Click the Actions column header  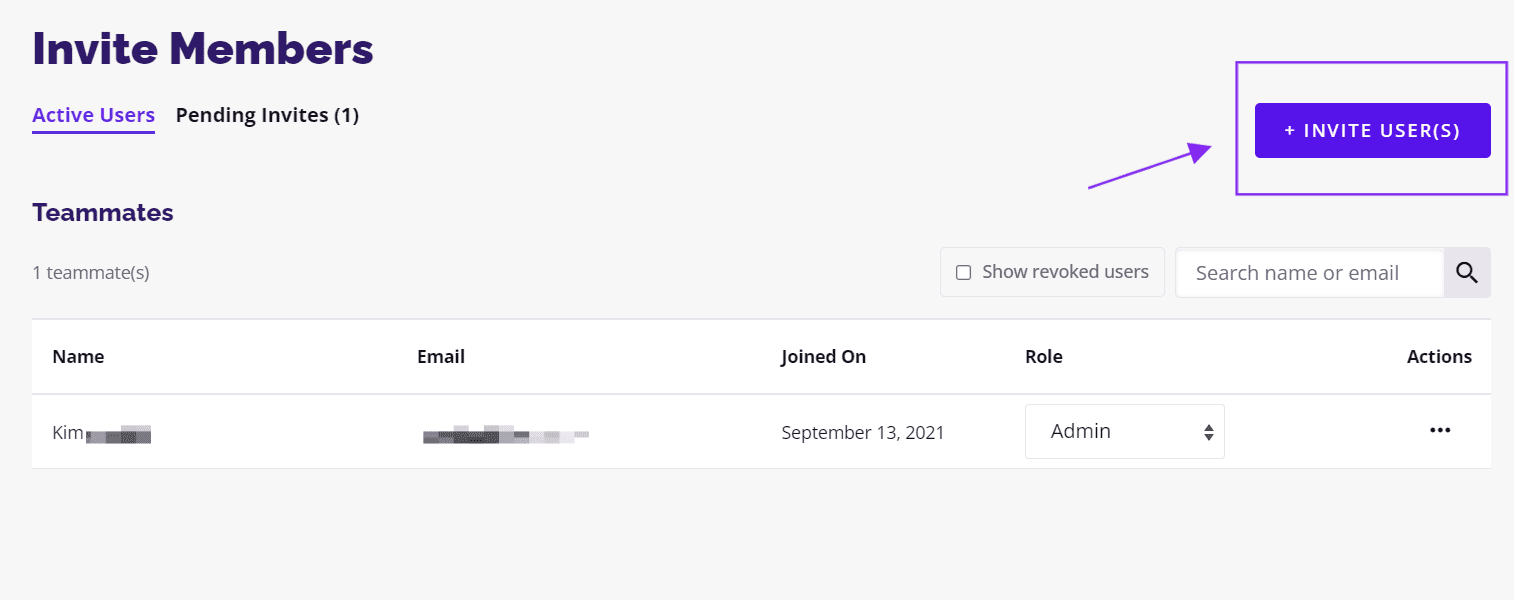click(x=1439, y=357)
